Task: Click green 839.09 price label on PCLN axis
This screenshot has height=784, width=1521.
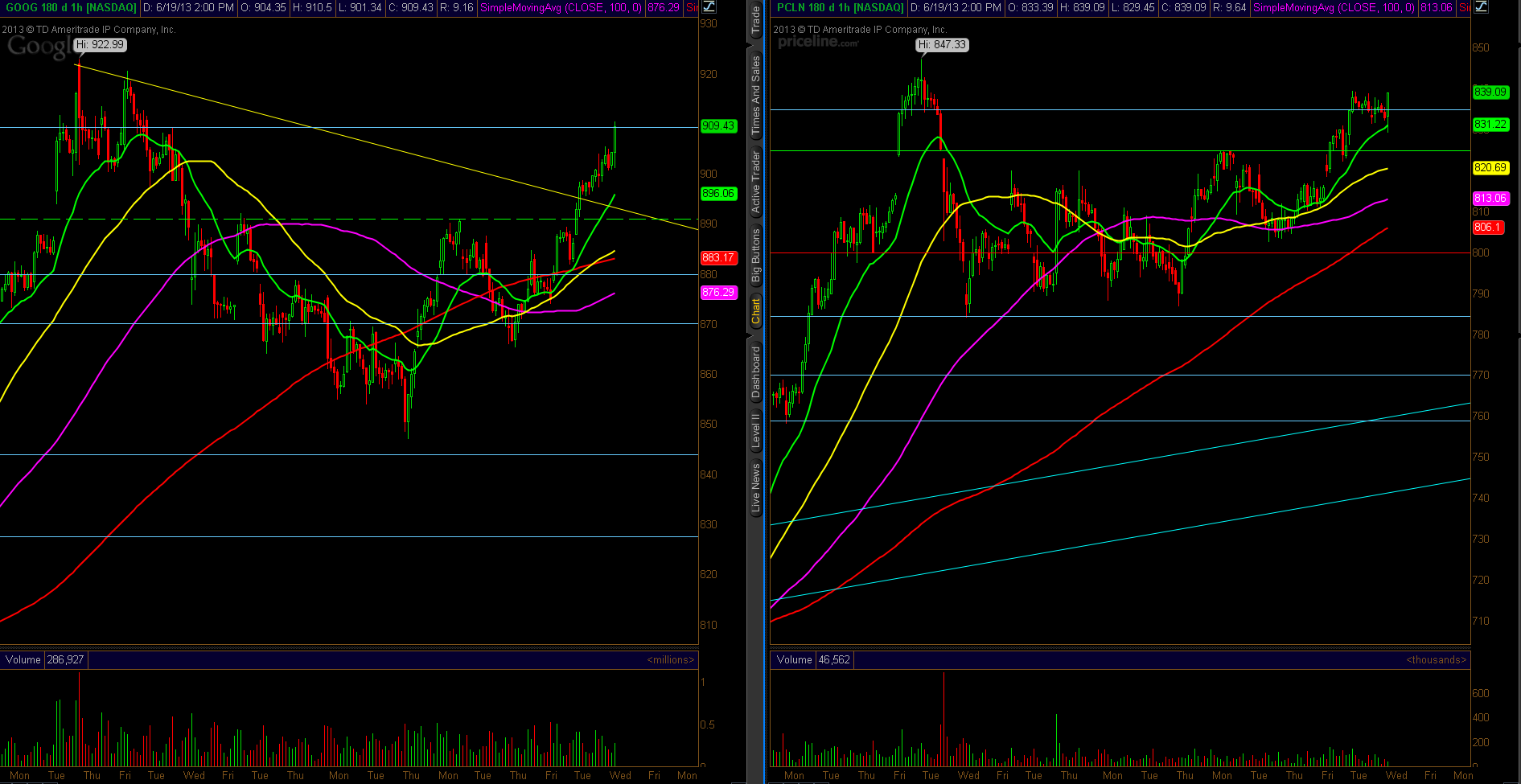Action: pos(1490,92)
